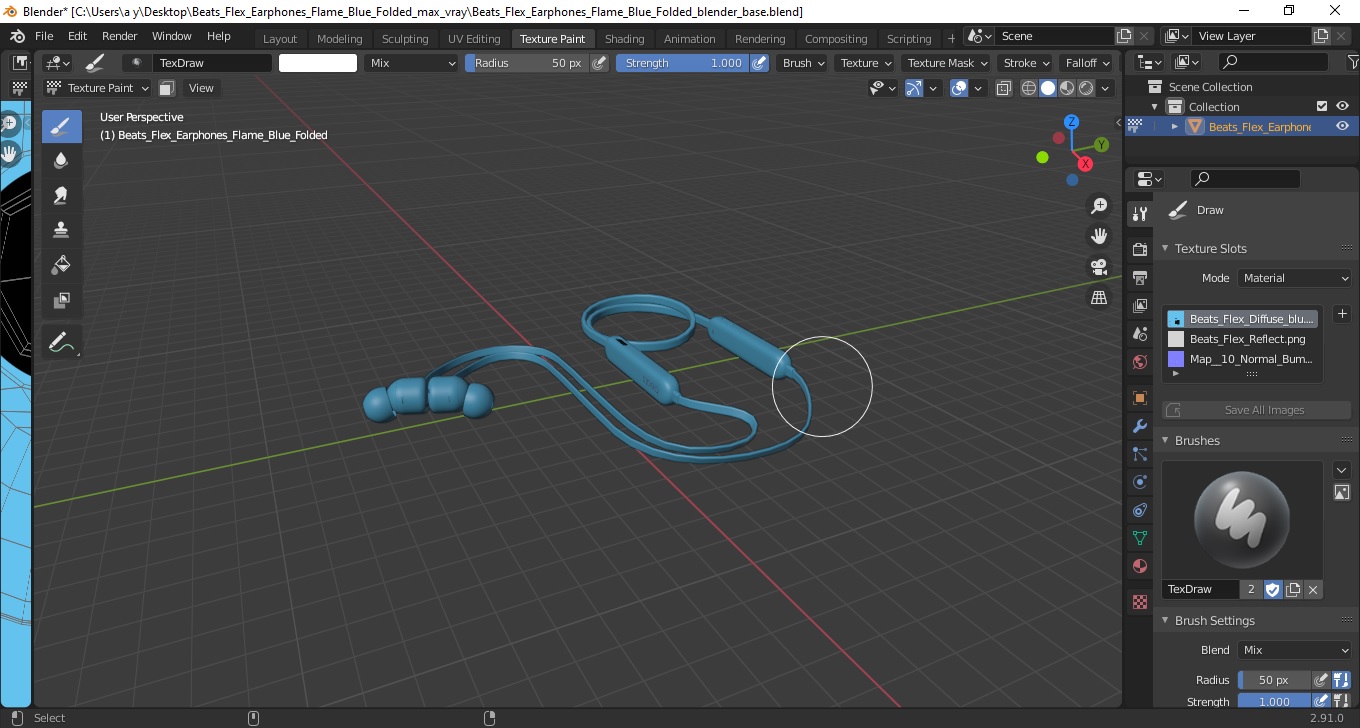The image size is (1360, 728).
Task: Open the Output properties tab
Action: point(1139,277)
